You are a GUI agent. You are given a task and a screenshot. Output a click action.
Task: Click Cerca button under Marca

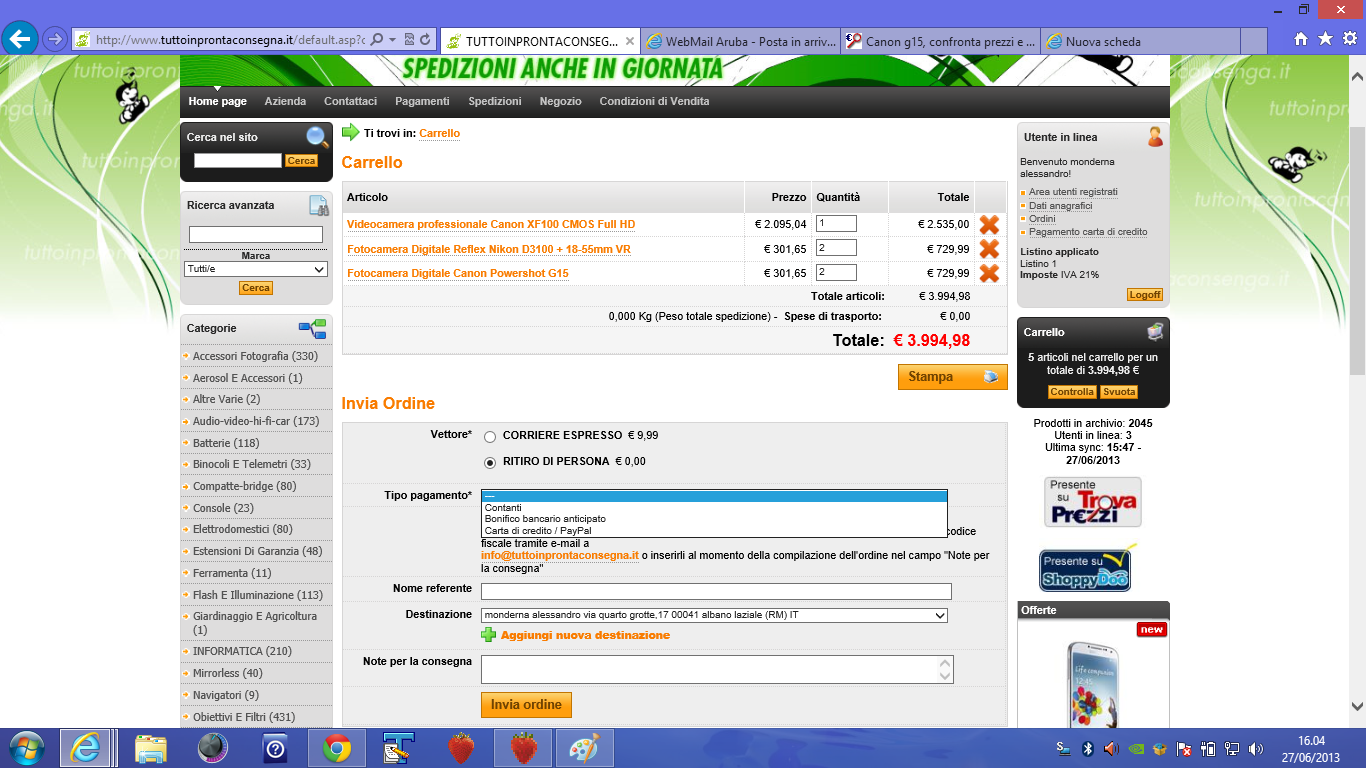[x=256, y=288]
